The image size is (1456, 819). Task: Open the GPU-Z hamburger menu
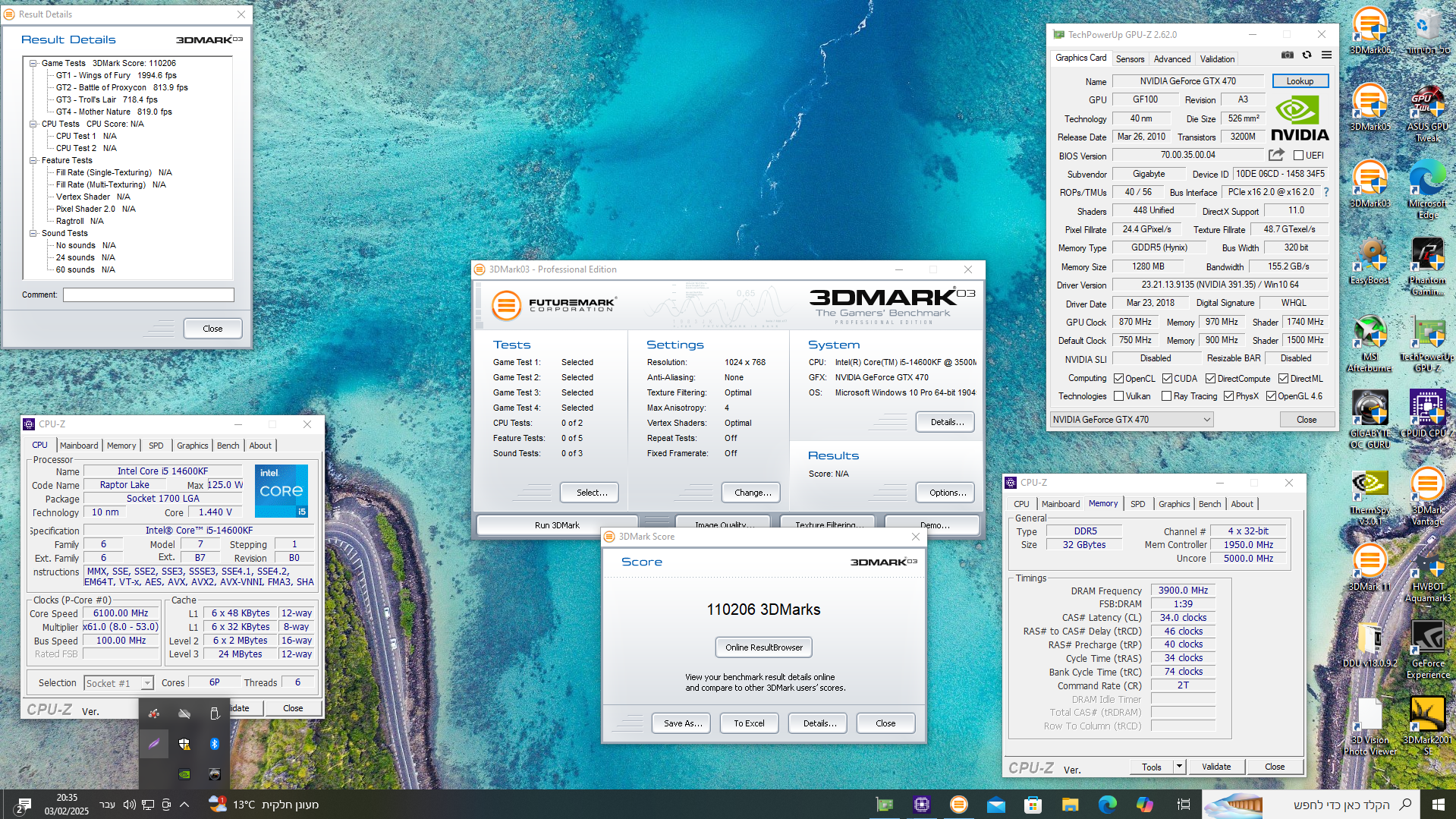1326,55
